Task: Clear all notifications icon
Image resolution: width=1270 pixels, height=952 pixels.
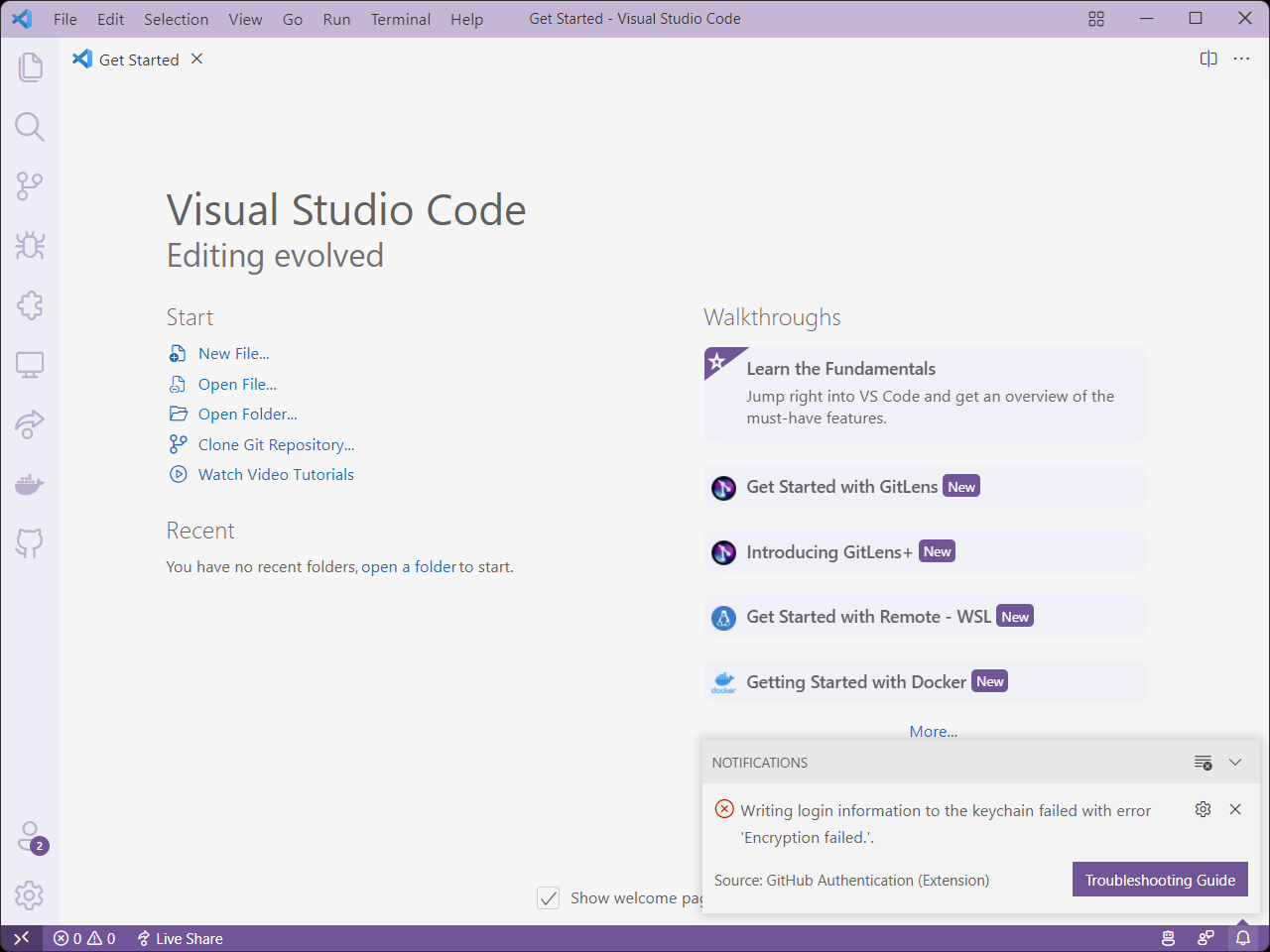Action: point(1203,763)
